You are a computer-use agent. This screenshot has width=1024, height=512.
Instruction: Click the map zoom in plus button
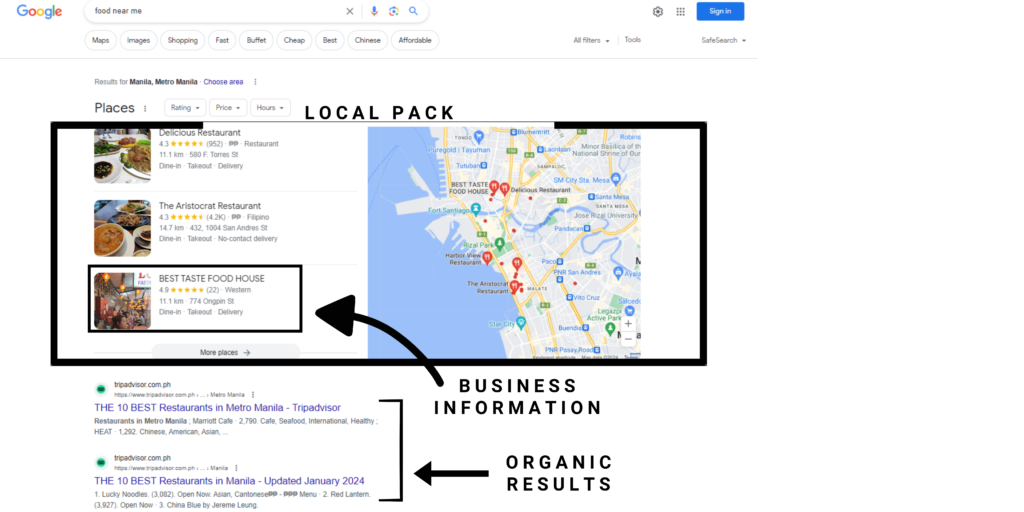click(628, 324)
